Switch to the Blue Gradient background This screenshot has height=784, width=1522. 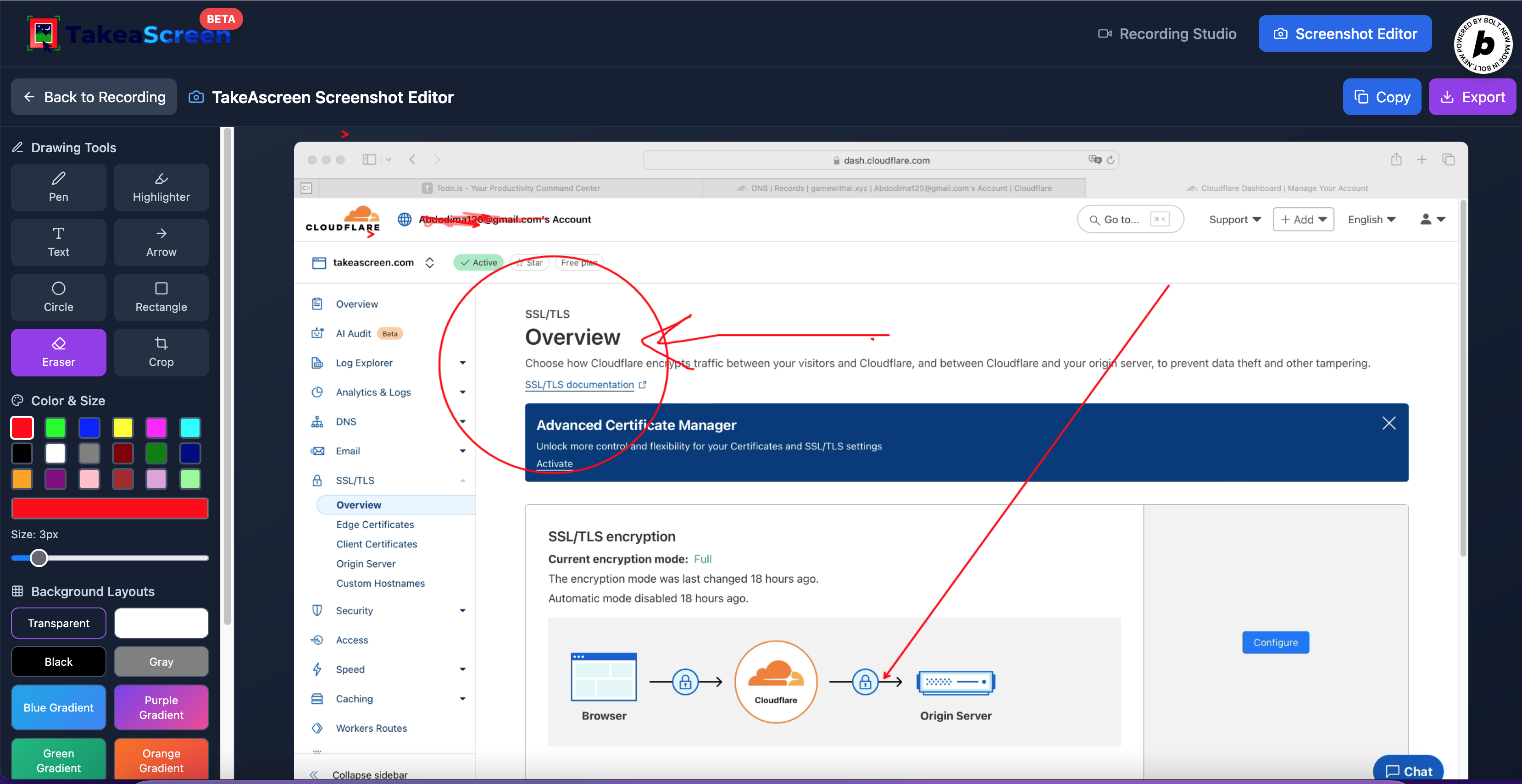pos(58,707)
